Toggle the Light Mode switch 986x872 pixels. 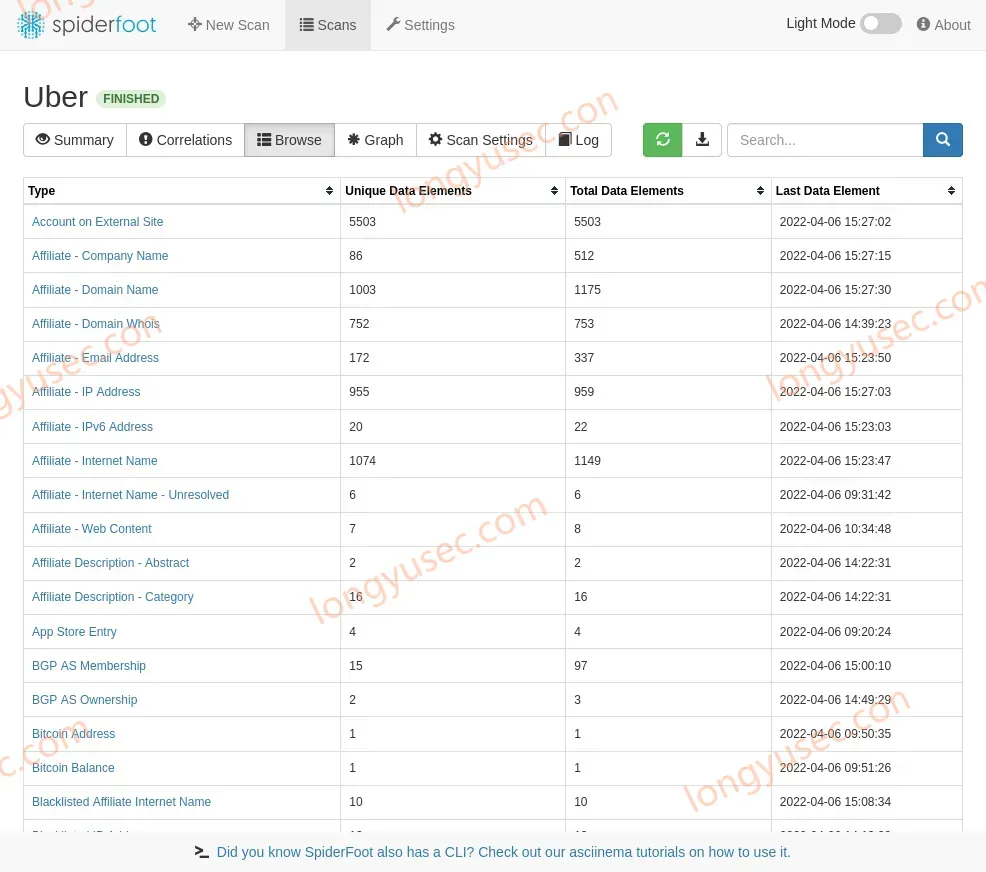point(880,24)
